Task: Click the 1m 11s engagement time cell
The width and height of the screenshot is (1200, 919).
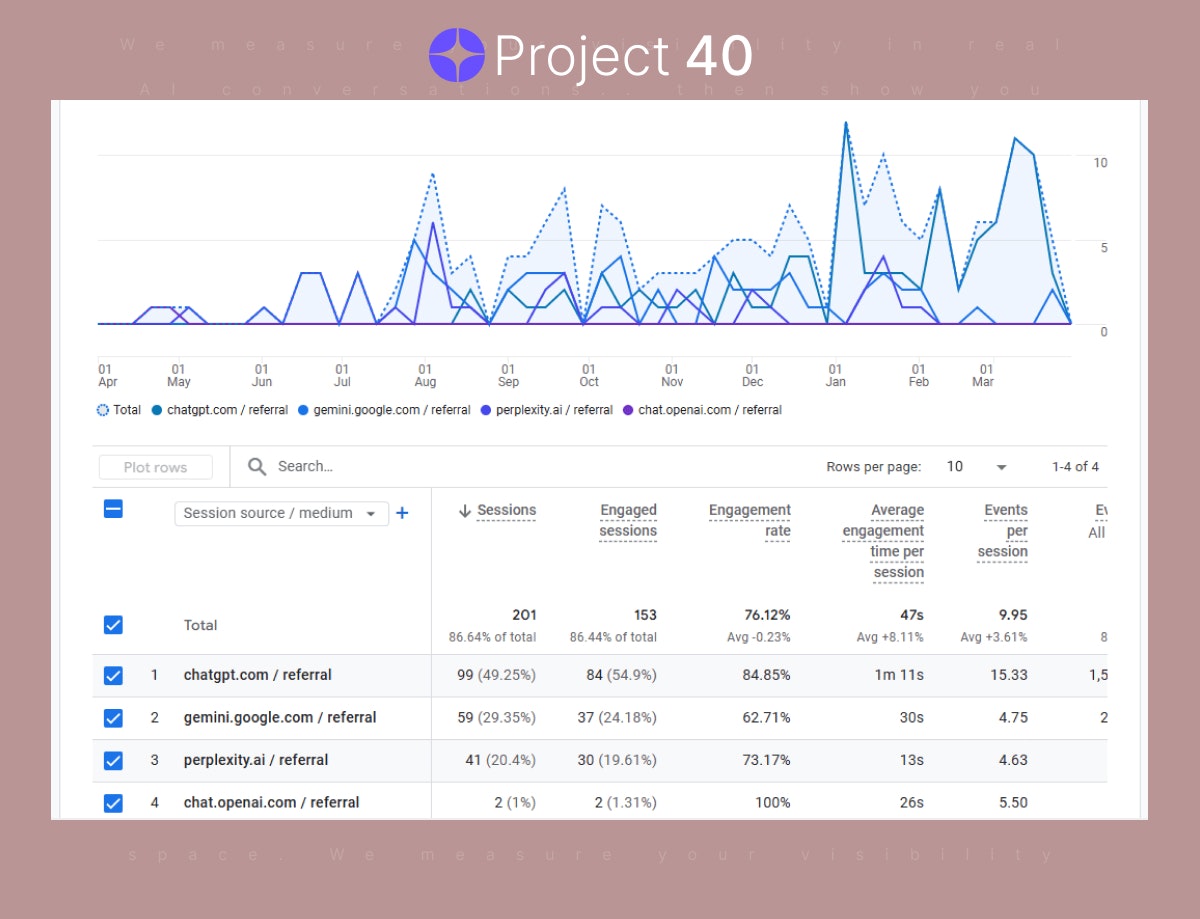Action: point(899,675)
